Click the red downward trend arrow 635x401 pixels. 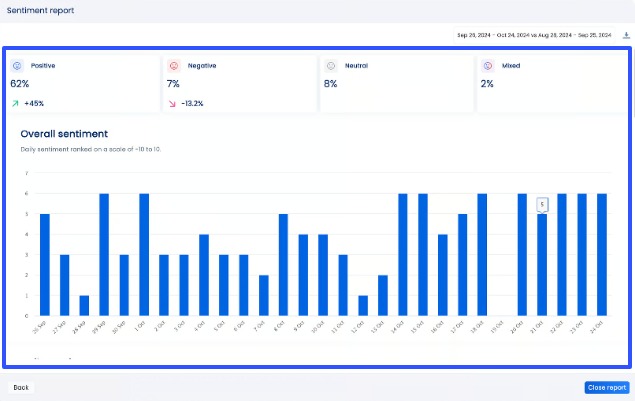point(172,103)
